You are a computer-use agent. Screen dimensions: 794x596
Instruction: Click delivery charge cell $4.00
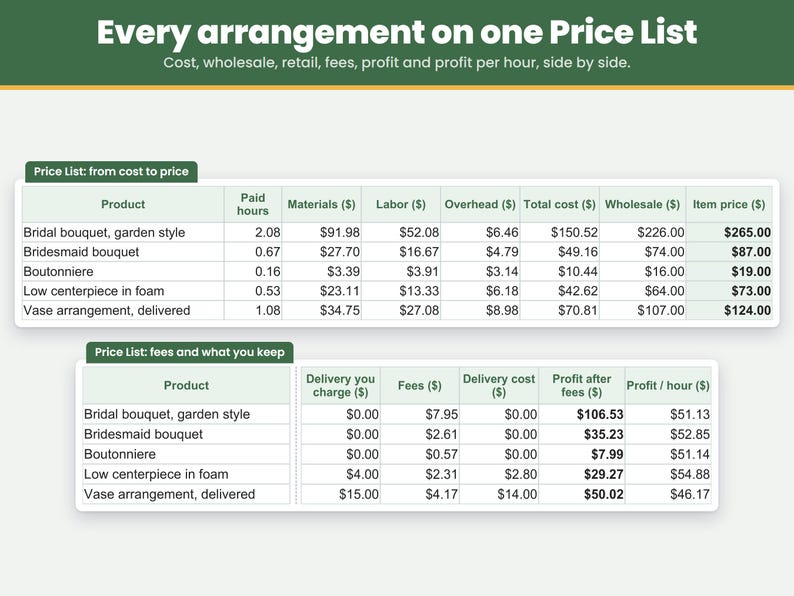point(340,474)
